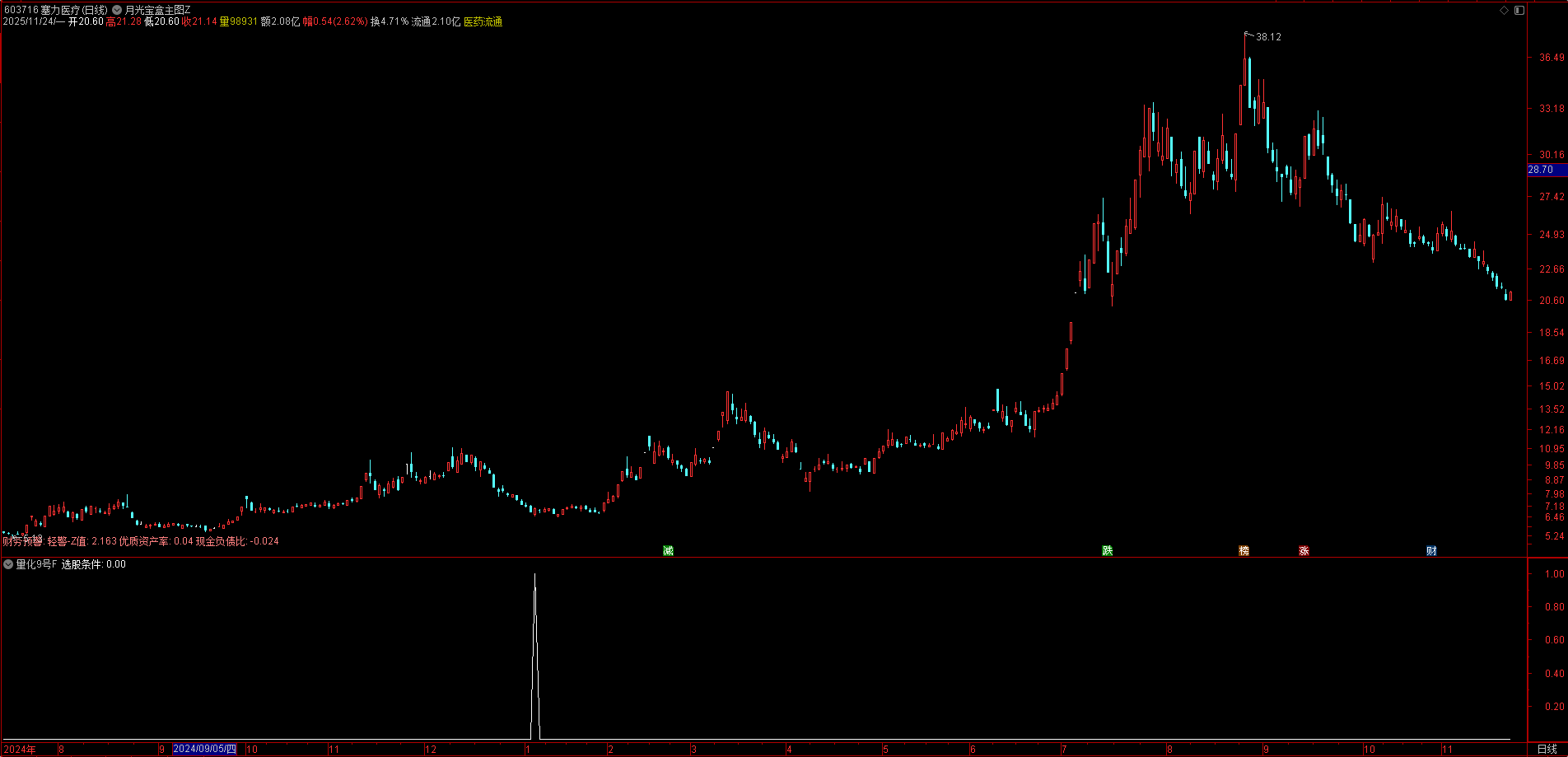Screen dimensions: 1568x757
Task: Open the blue 财 financial report marker
Action: click(1431, 550)
